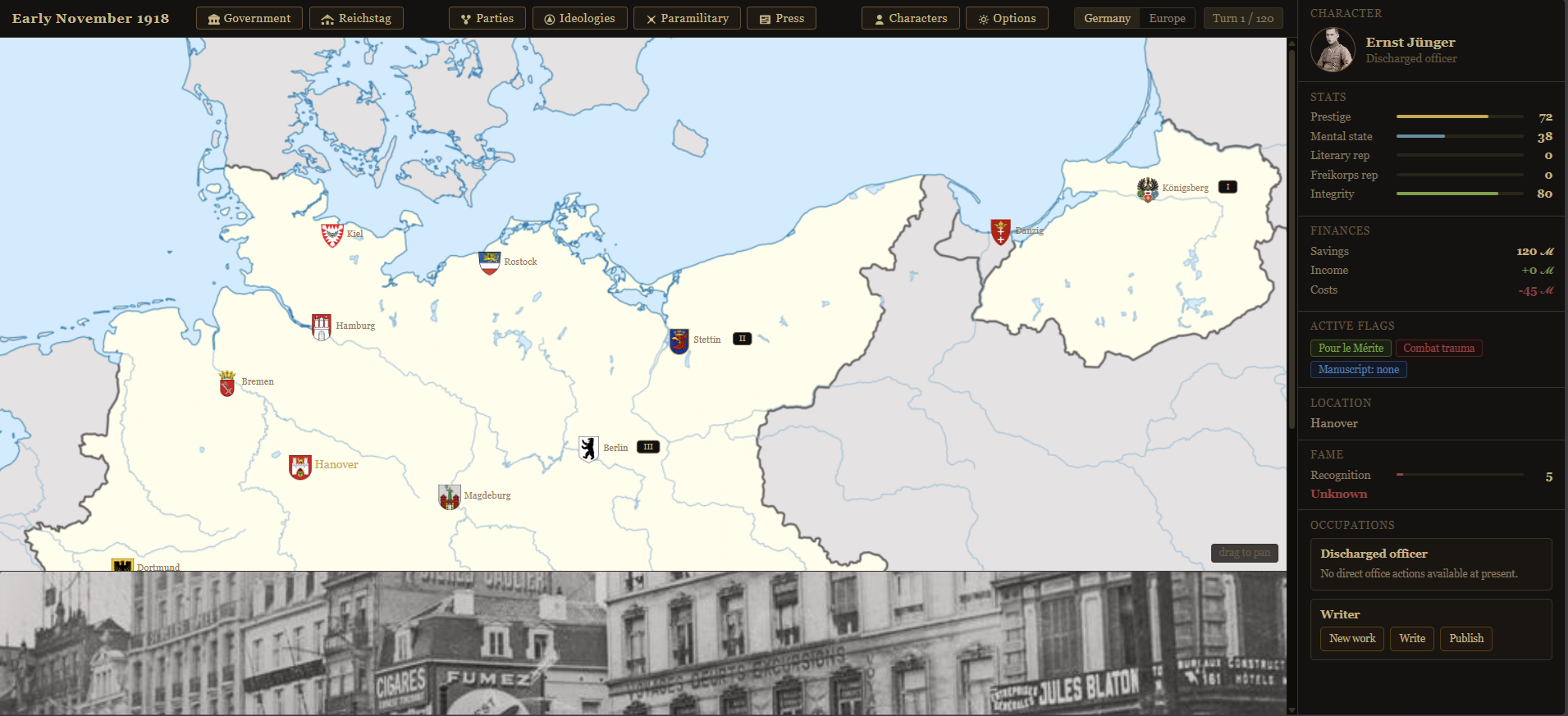
Task: Click the Königsberg city label
Action: [x=1185, y=188]
